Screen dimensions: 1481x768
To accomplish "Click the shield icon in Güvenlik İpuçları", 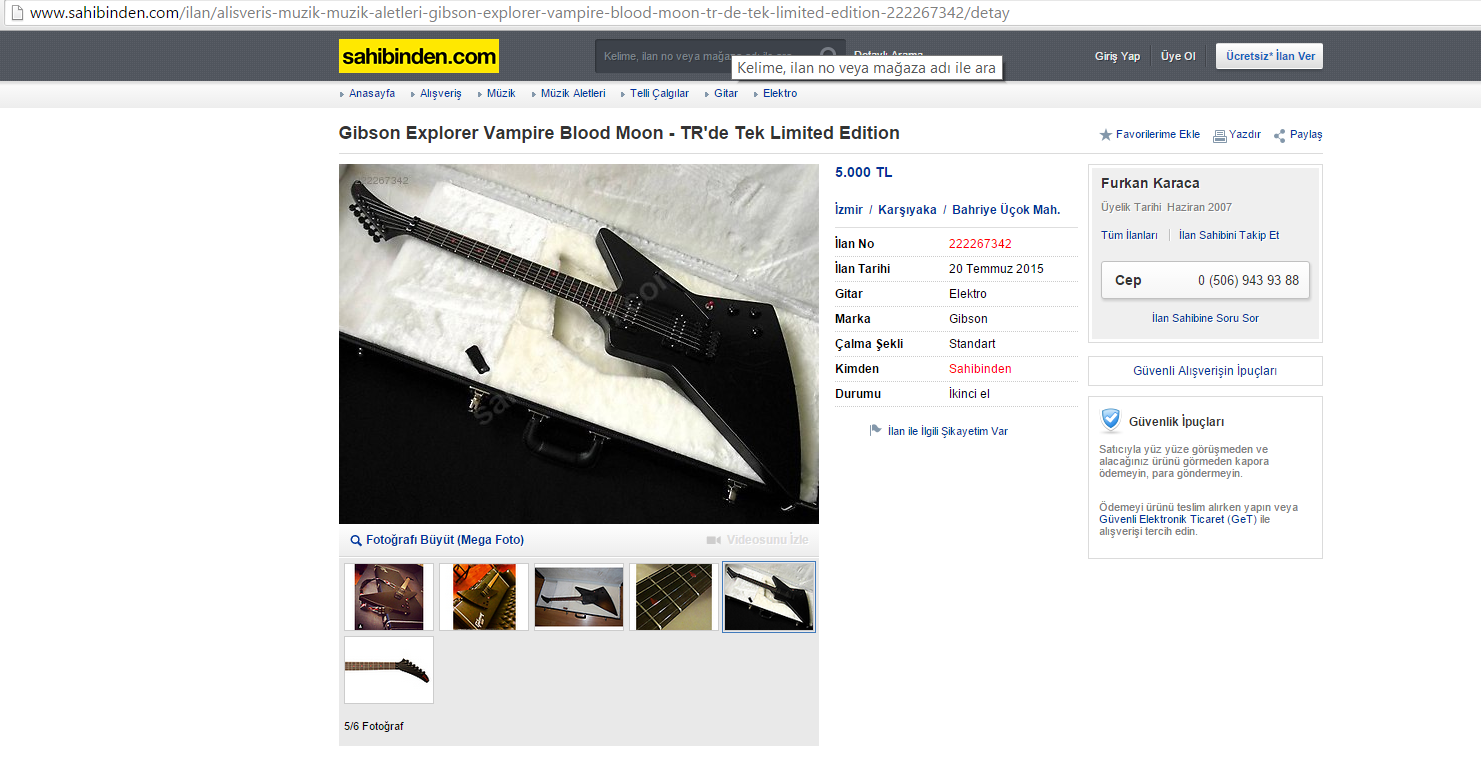I will click(1111, 419).
